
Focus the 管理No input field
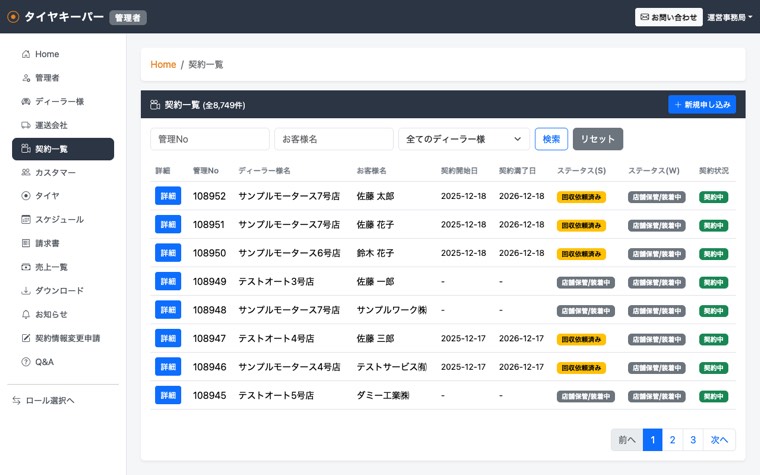point(210,139)
